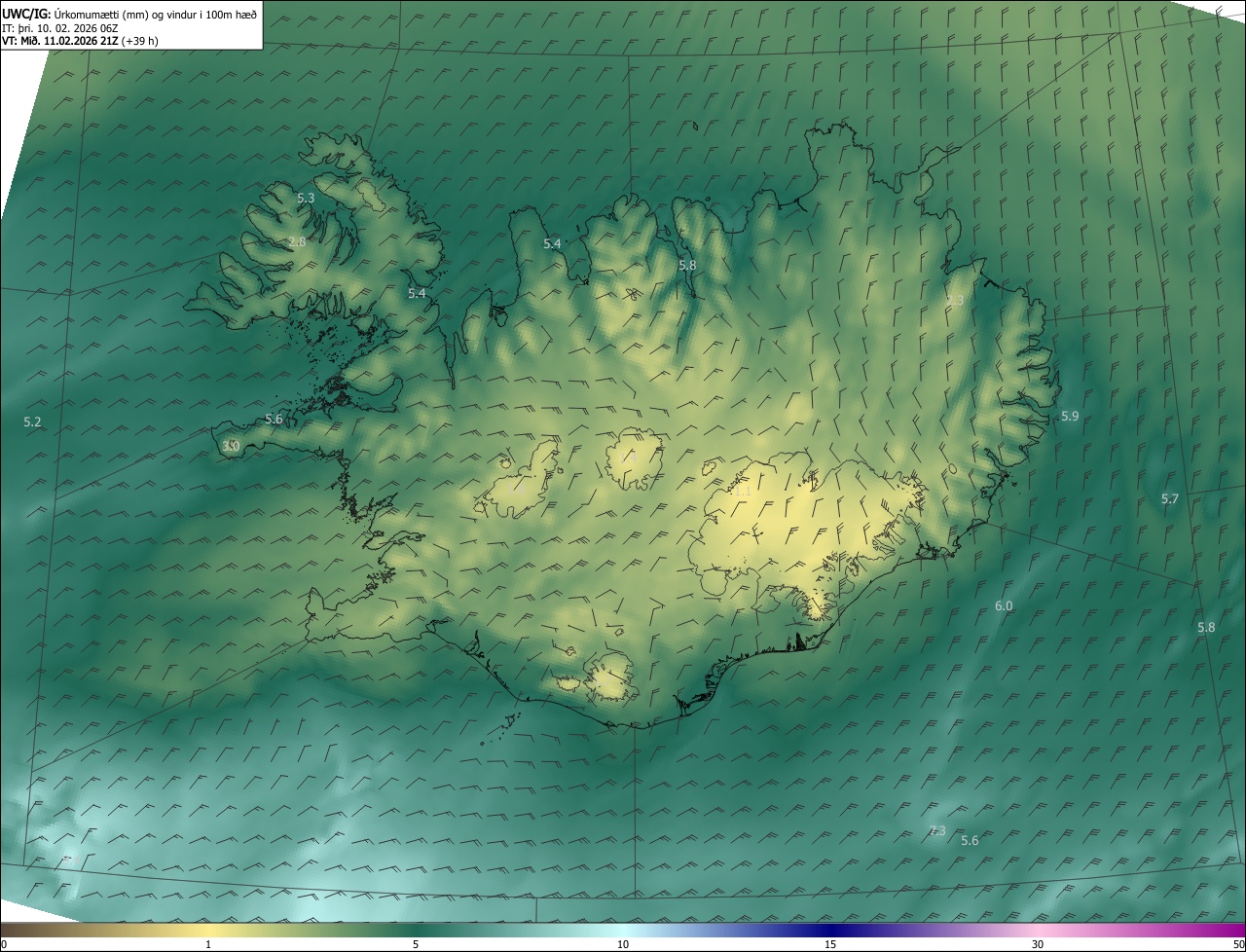1246x952 pixels.
Task: Click the '6.0' value label on the map
Action: coord(1004,605)
